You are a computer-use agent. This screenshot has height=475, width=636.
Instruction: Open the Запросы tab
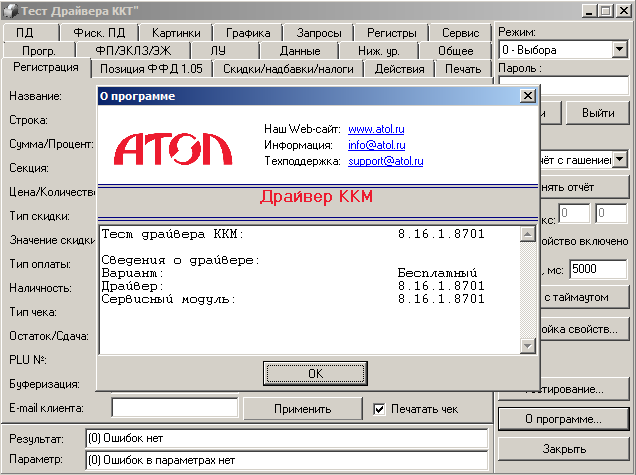pyautogui.click(x=319, y=33)
